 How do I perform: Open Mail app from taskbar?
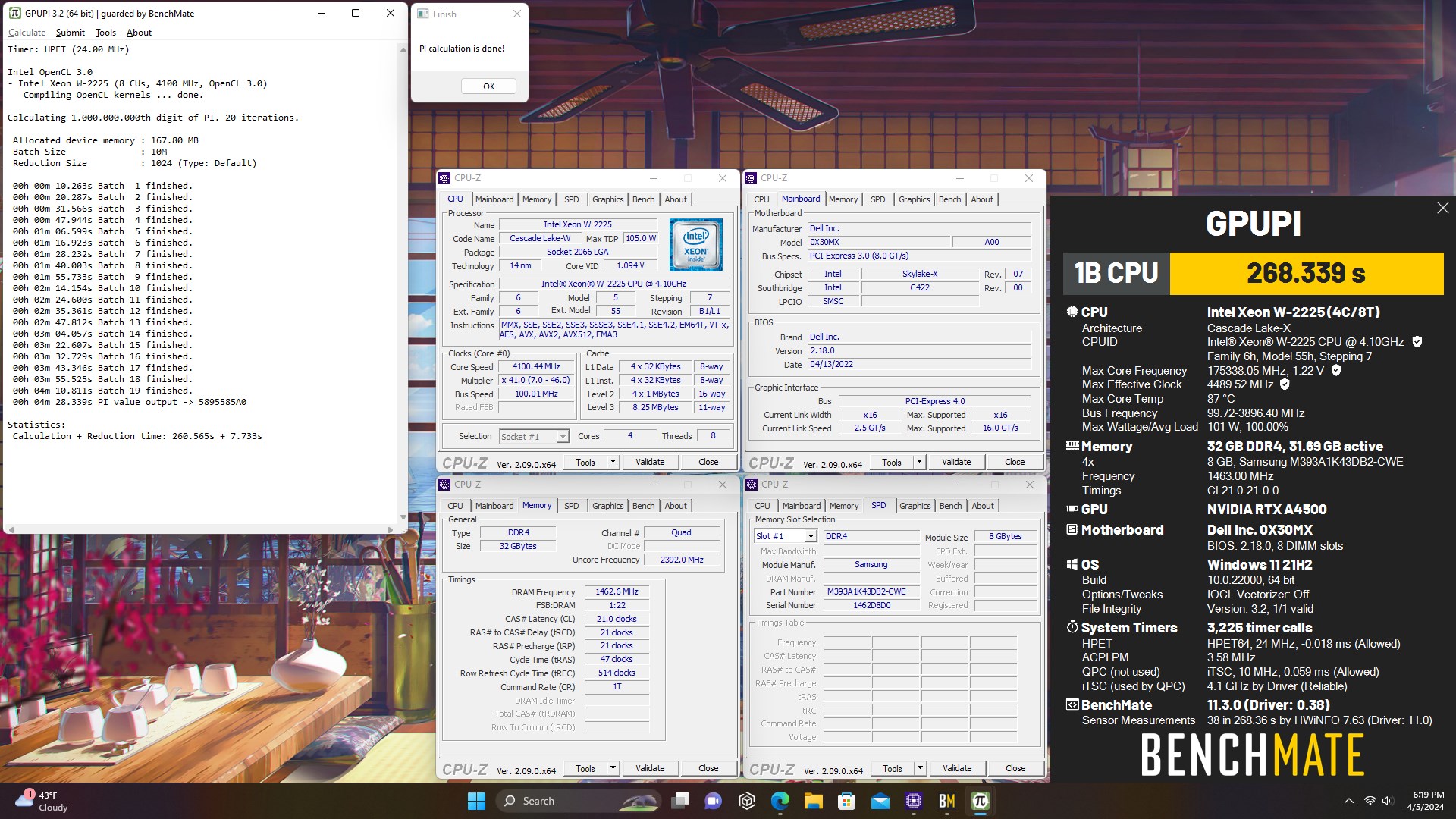click(880, 801)
